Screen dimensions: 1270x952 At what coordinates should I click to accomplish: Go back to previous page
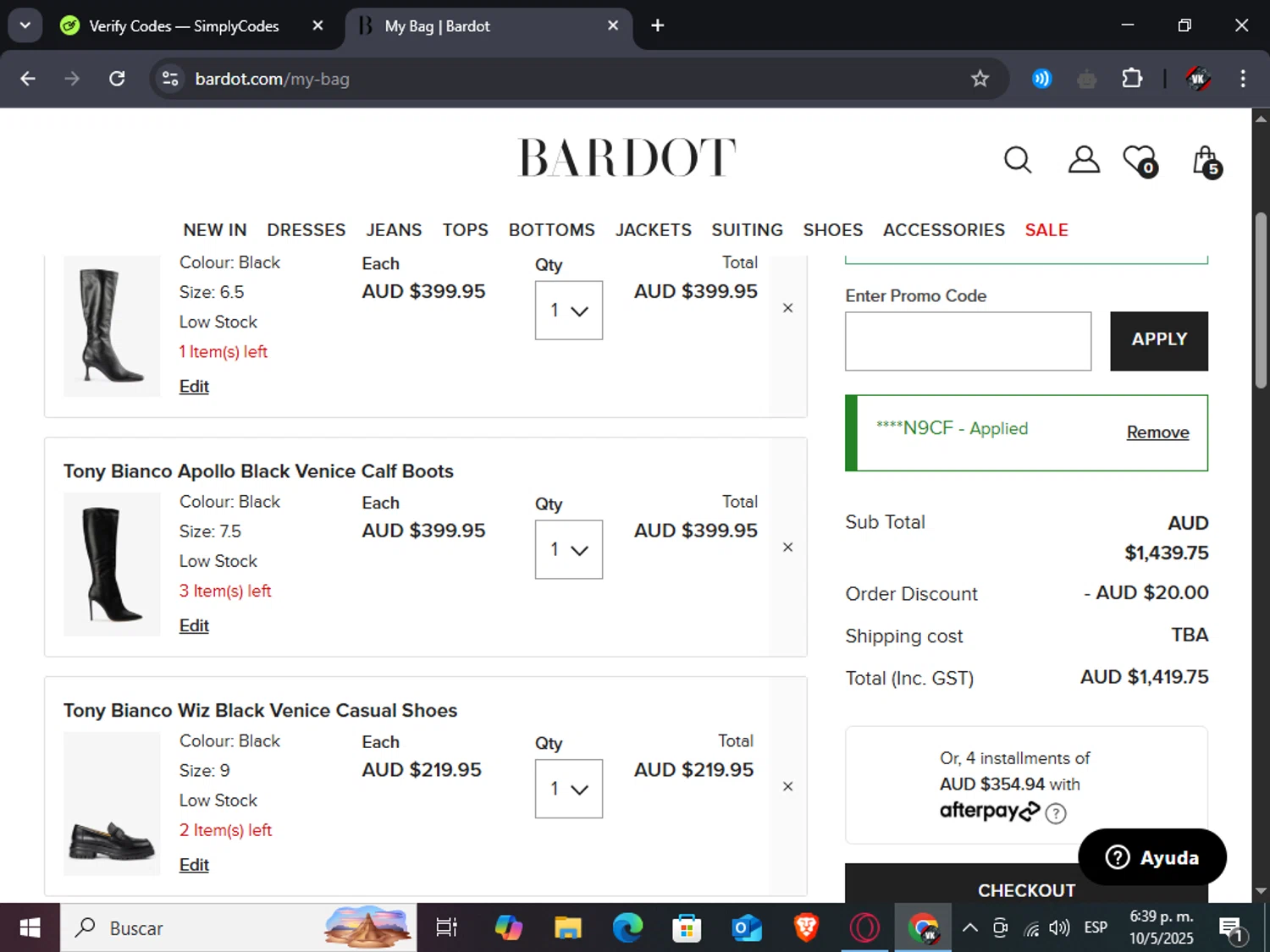coord(28,79)
